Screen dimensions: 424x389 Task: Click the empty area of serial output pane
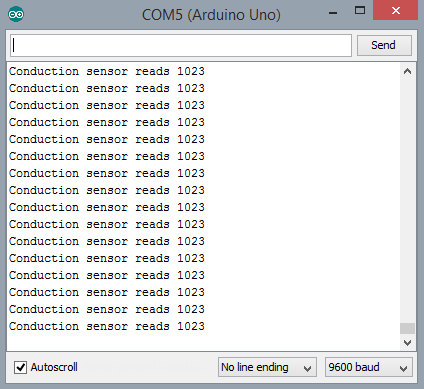point(300,200)
